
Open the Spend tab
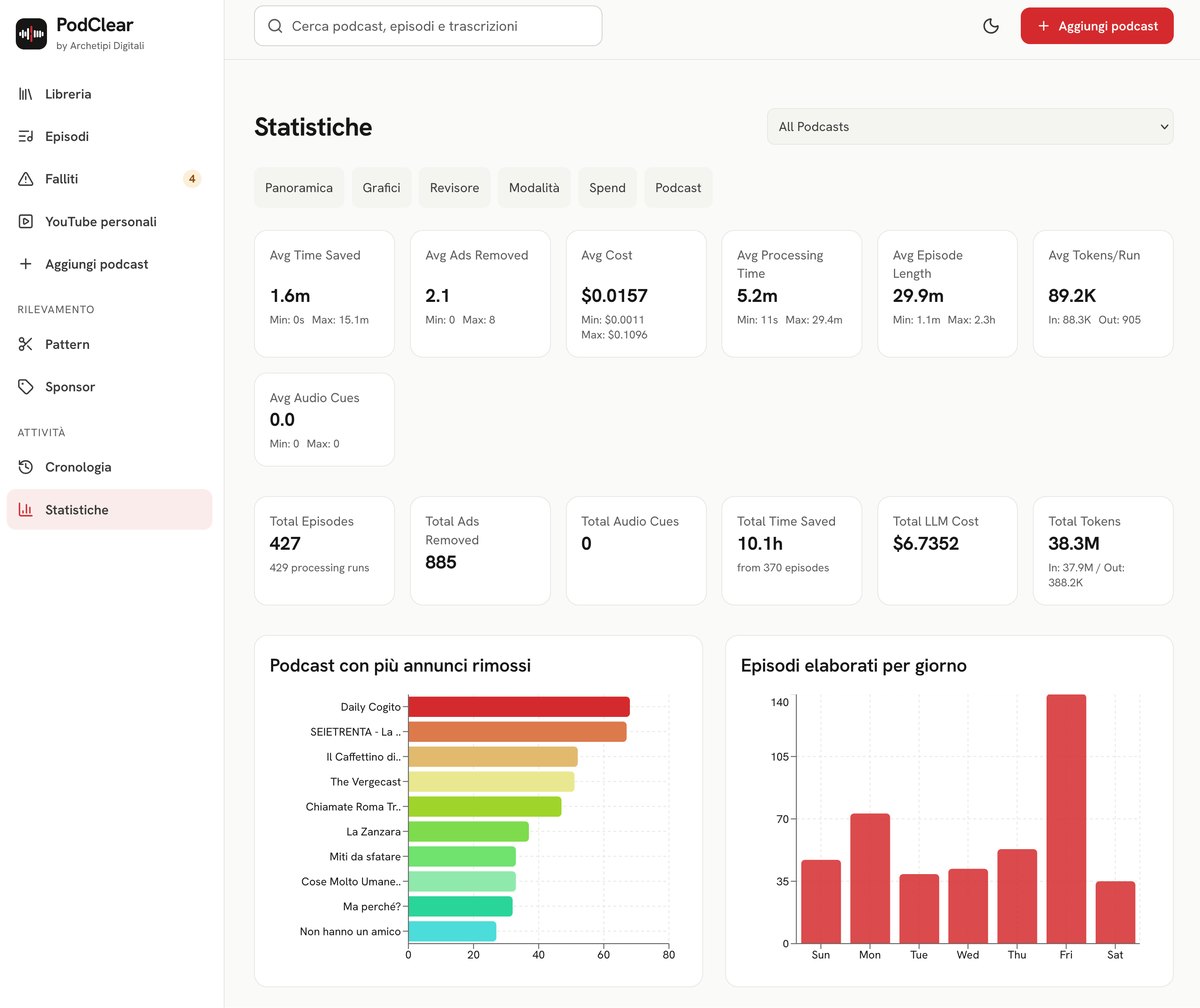click(x=607, y=188)
